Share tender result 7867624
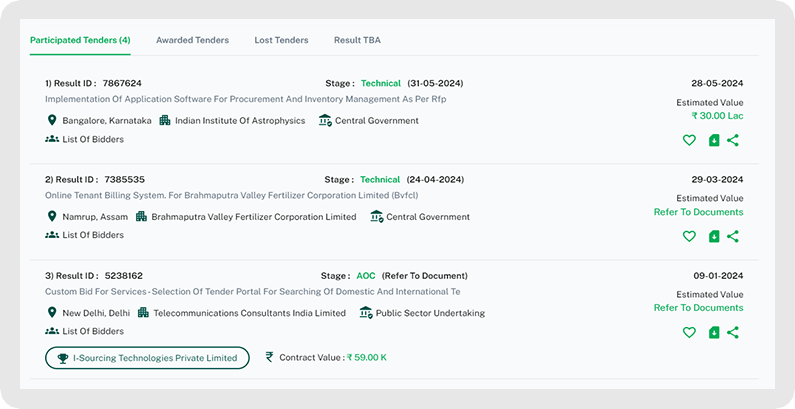795x409 pixels. pos(733,141)
